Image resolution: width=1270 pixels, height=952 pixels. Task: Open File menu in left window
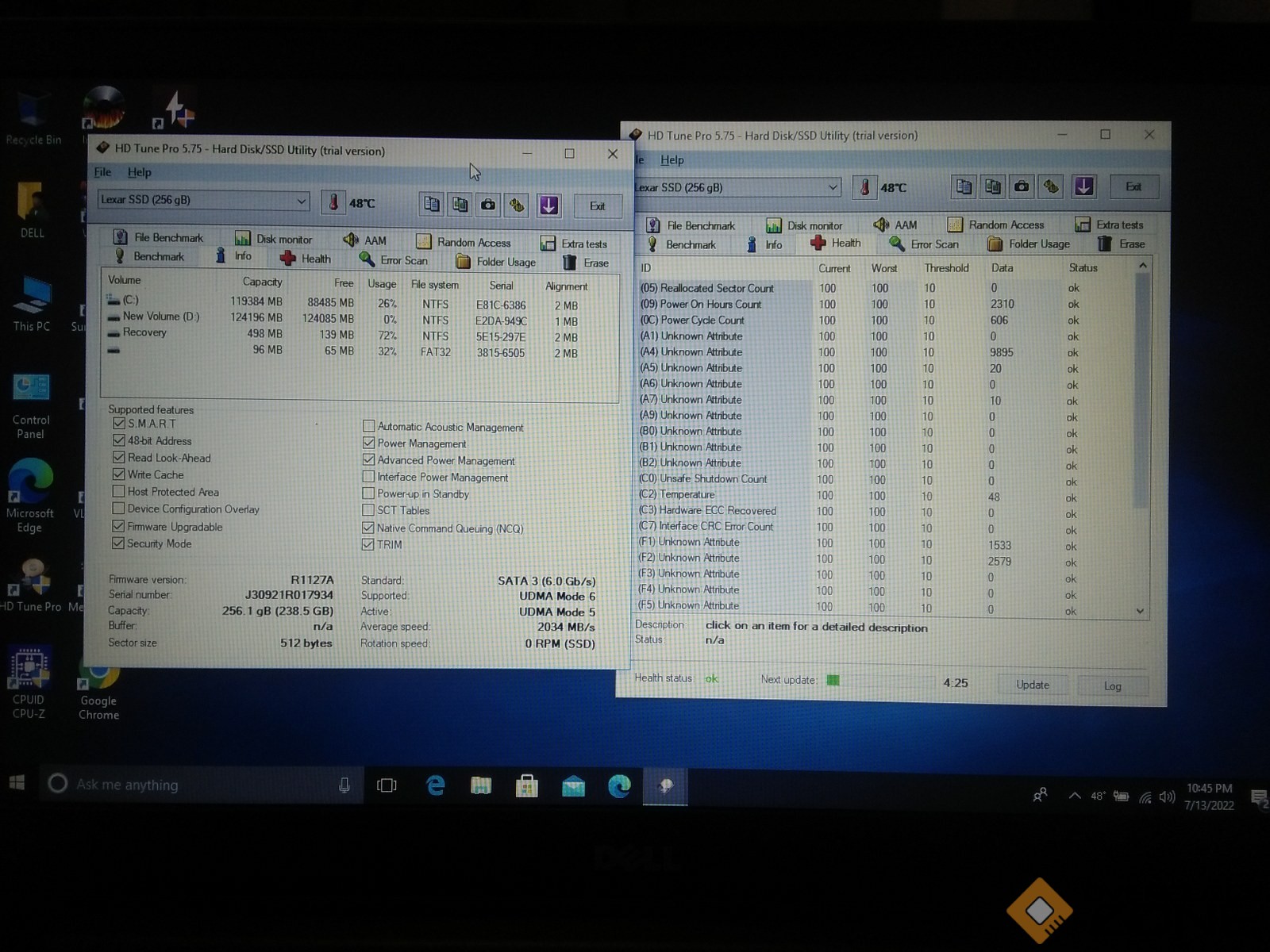(103, 172)
